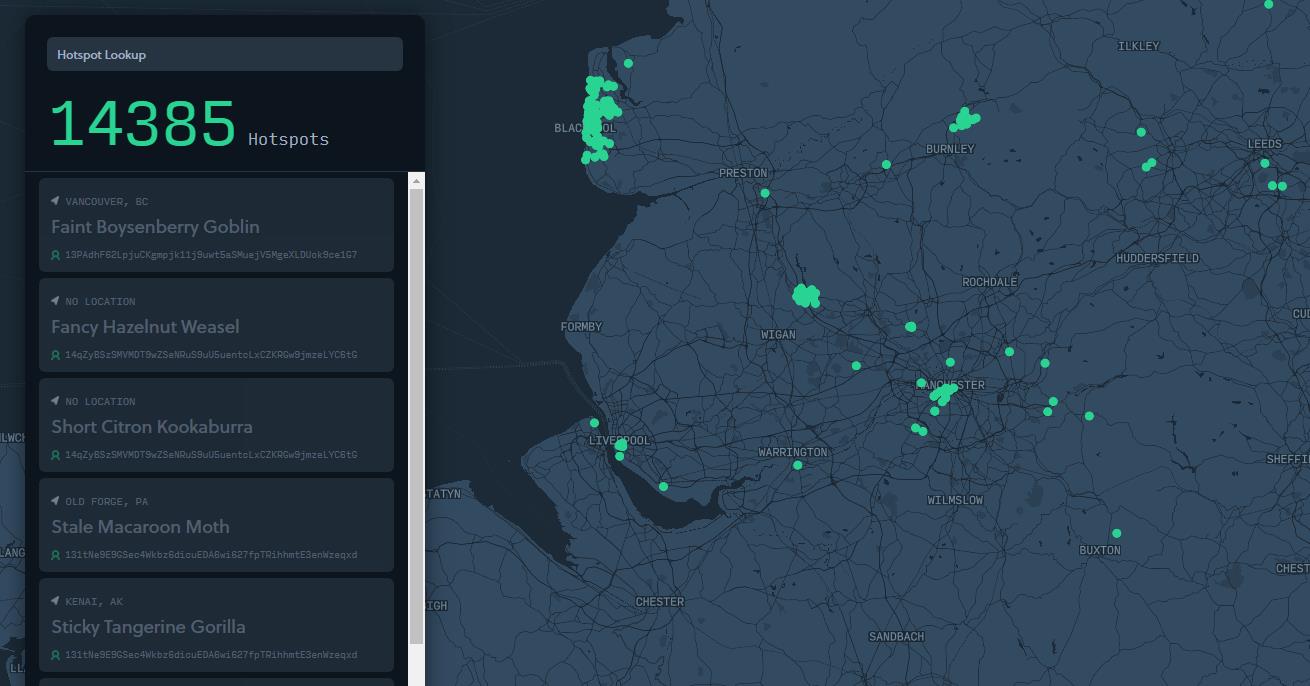Click location arrow icon beside Vancouver, BC

click(56, 201)
